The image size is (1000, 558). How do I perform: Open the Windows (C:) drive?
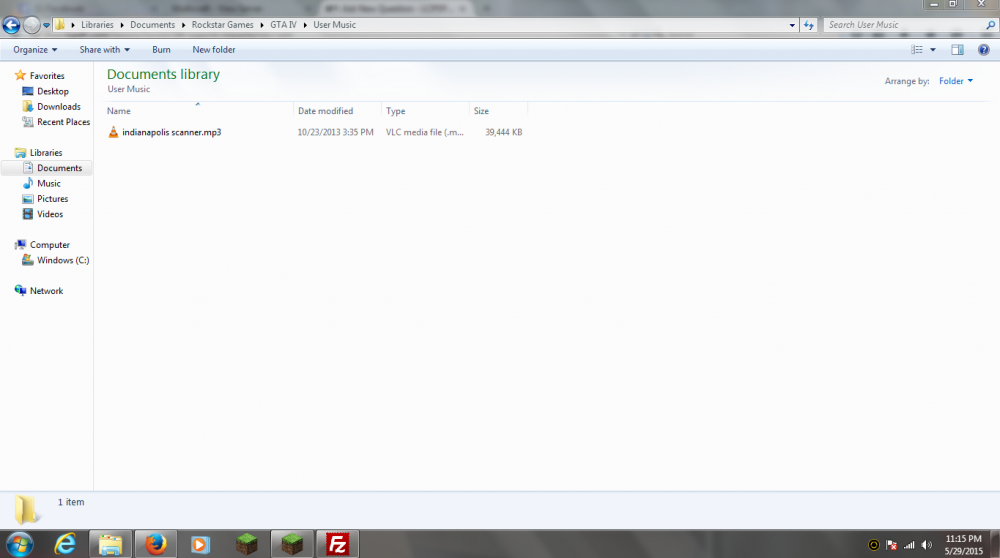tap(62, 260)
